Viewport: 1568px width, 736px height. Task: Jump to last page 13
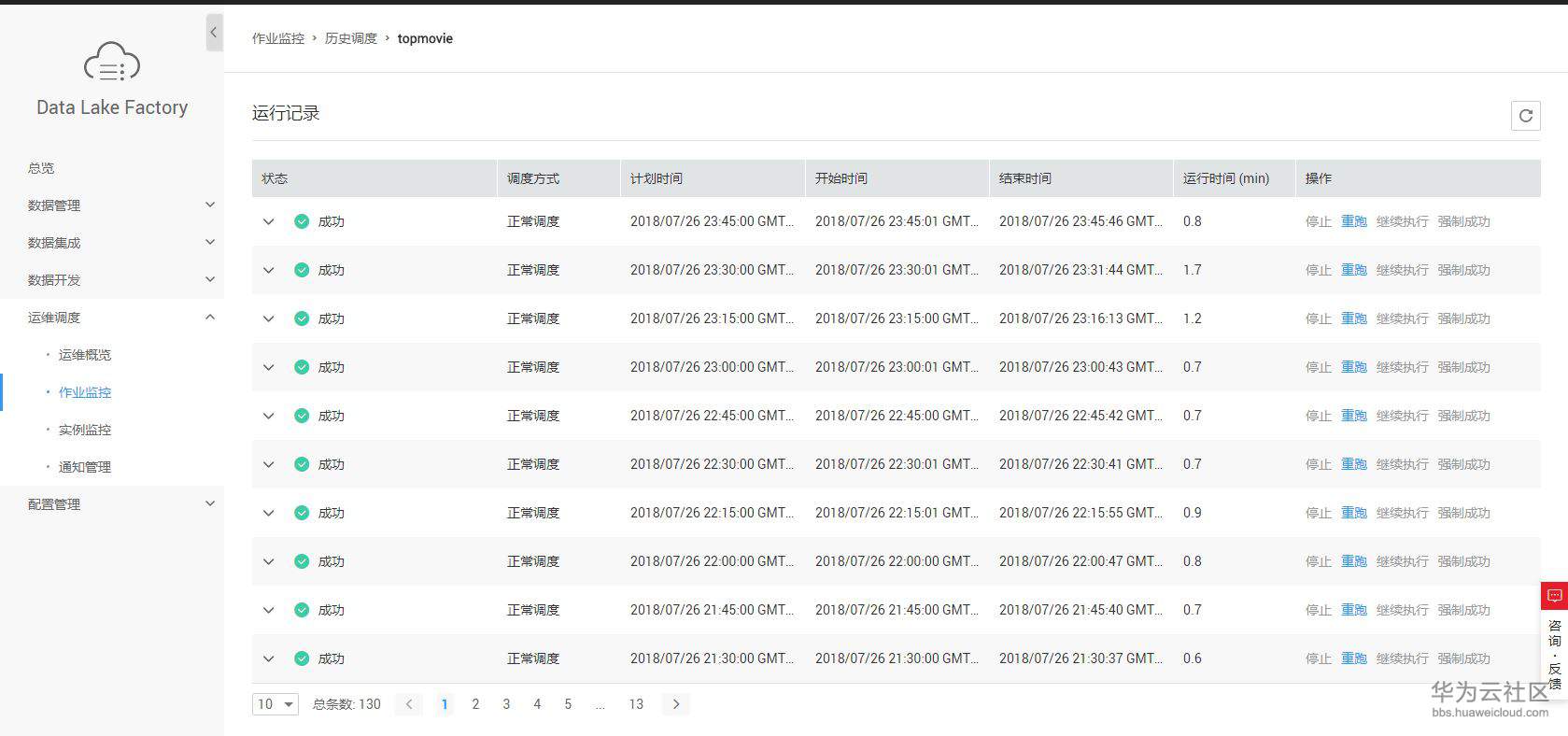tap(636, 704)
